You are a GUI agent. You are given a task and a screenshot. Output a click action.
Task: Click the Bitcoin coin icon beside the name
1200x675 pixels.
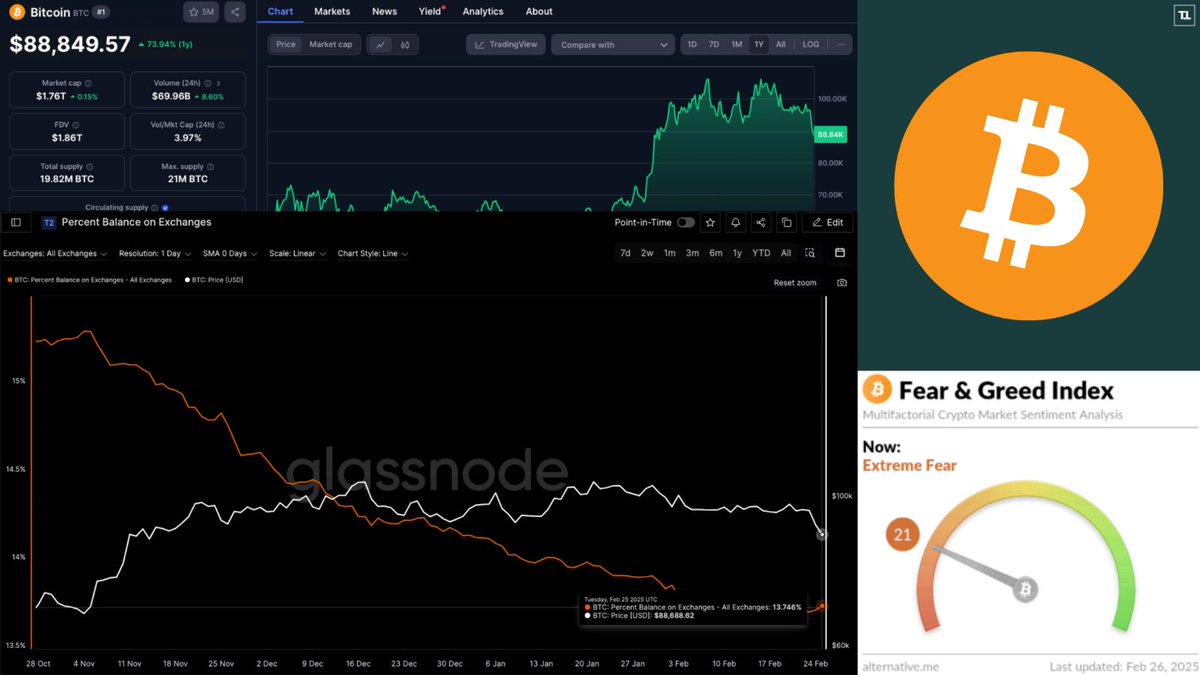click(18, 12)
